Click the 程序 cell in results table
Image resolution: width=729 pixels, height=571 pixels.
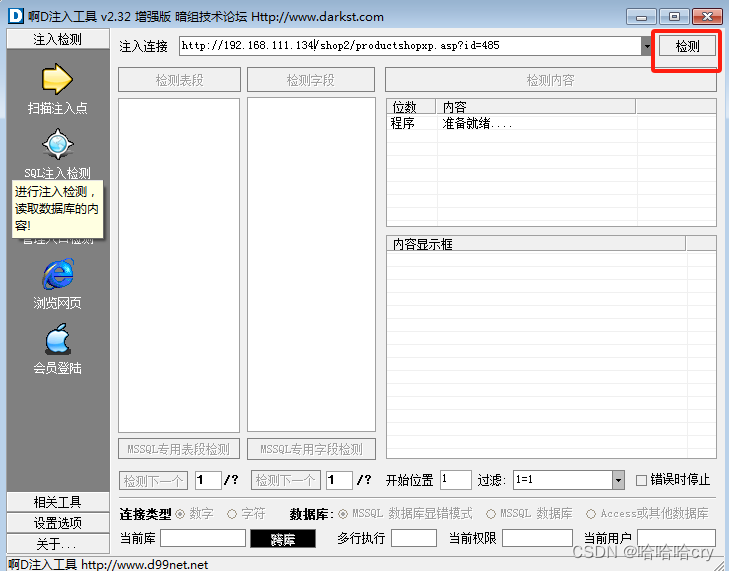point(403,123)
